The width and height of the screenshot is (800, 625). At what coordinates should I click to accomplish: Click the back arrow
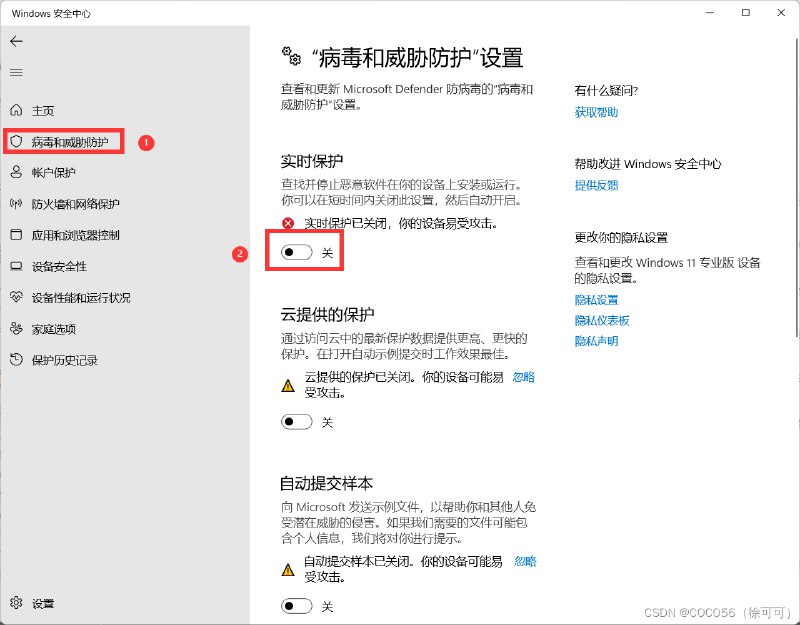coord(18,41)
